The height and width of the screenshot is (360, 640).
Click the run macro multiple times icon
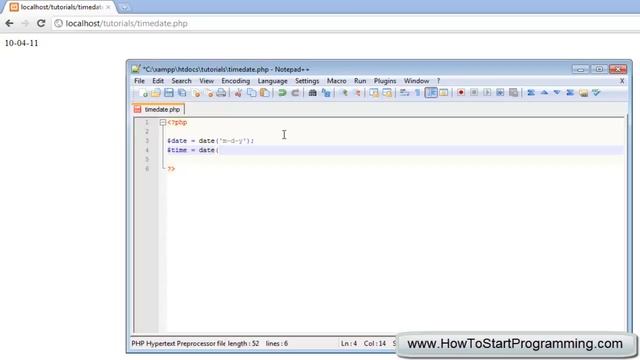500,93
